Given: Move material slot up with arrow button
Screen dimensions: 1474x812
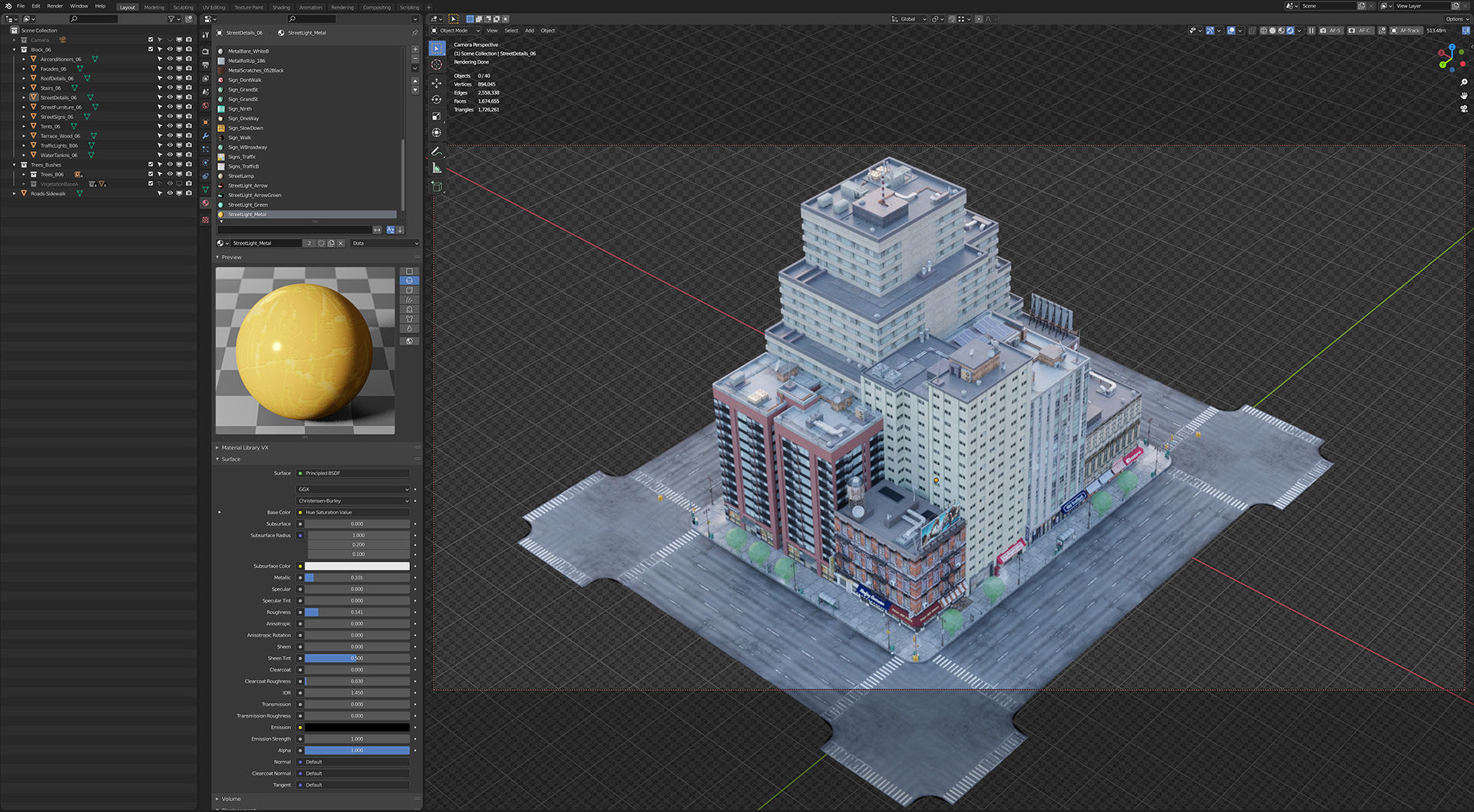Looking at the screenshot, I should click(x=415, y=81).
